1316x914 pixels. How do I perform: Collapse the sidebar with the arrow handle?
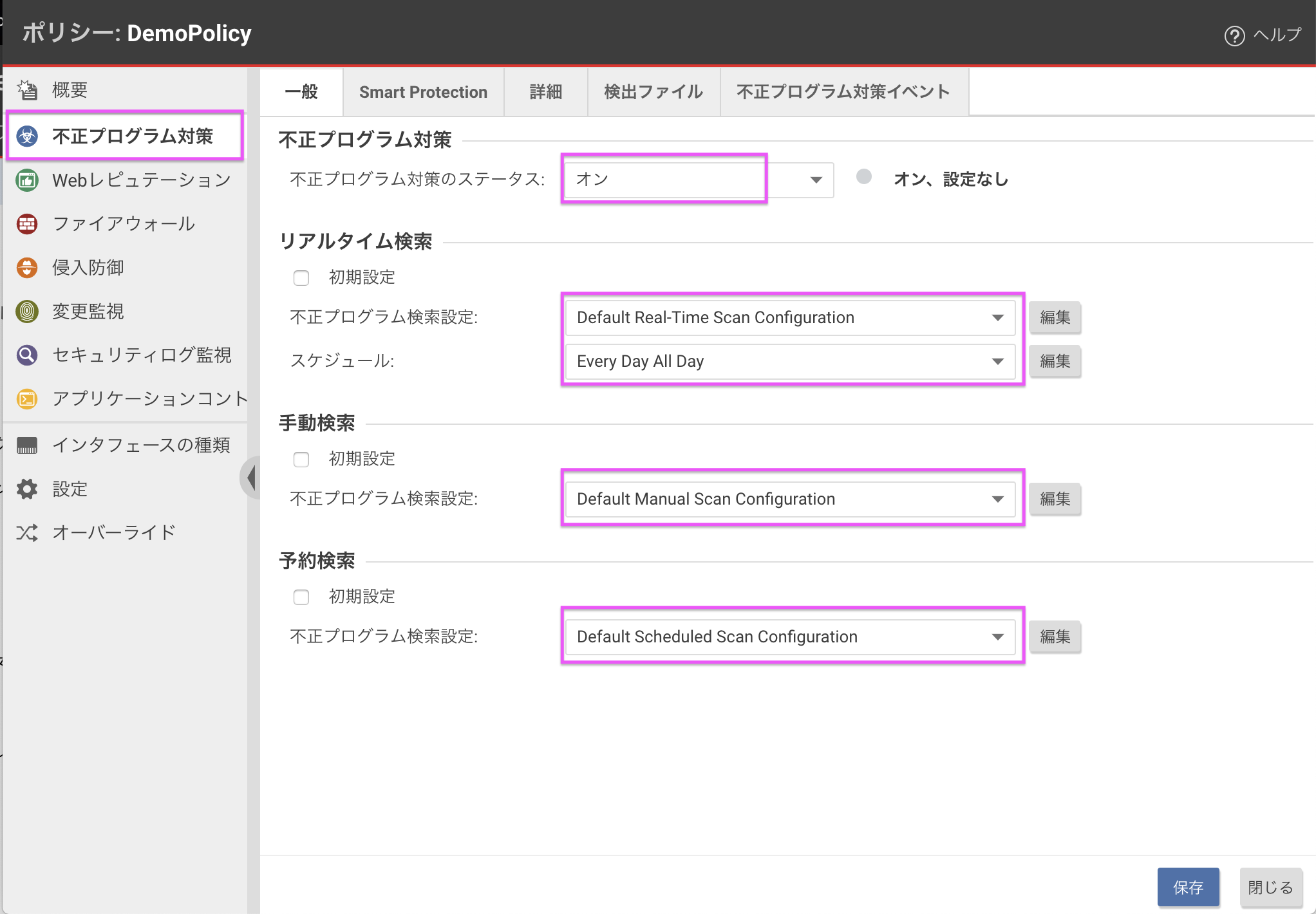(252, 477)
